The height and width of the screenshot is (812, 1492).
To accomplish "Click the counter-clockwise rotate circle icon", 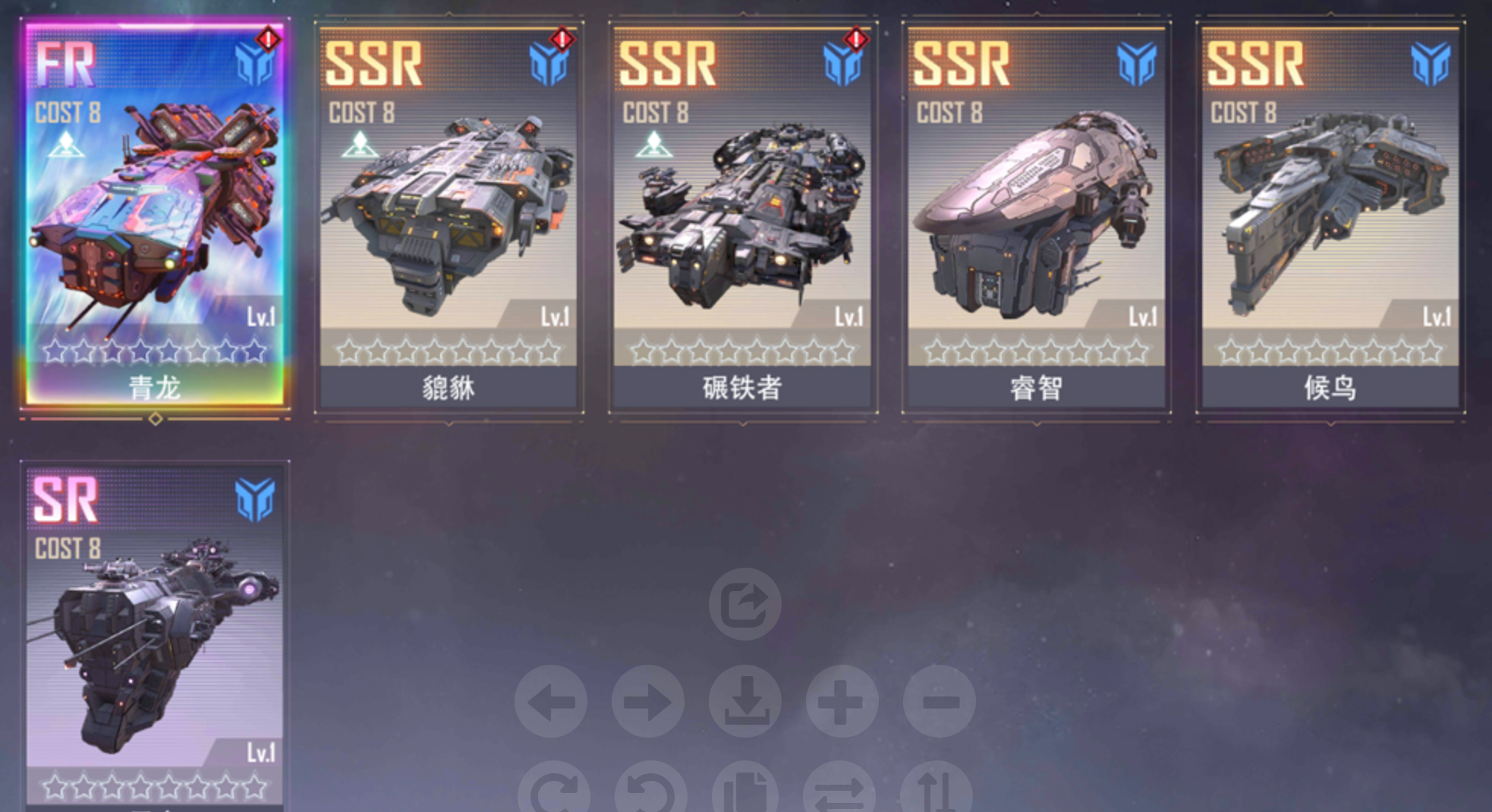I will 650,787.
